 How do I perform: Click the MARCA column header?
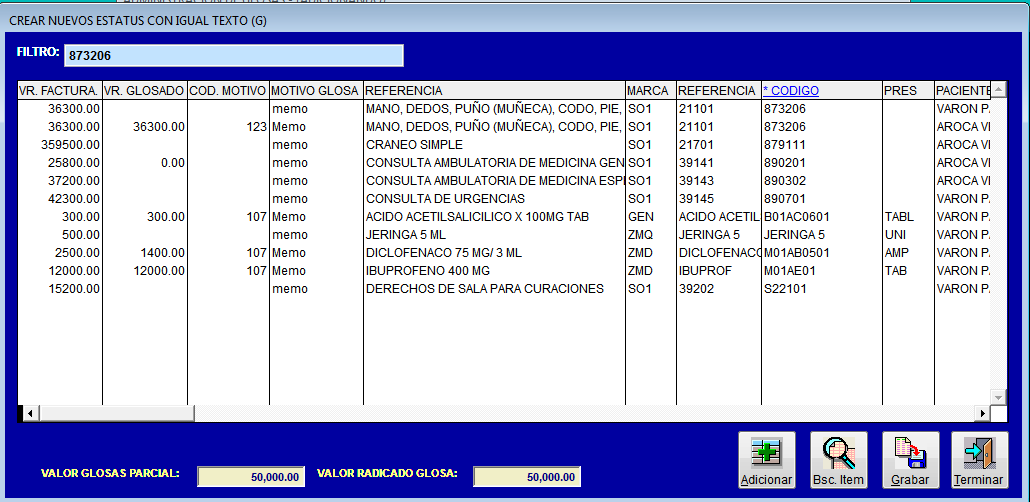click(650, 91)
